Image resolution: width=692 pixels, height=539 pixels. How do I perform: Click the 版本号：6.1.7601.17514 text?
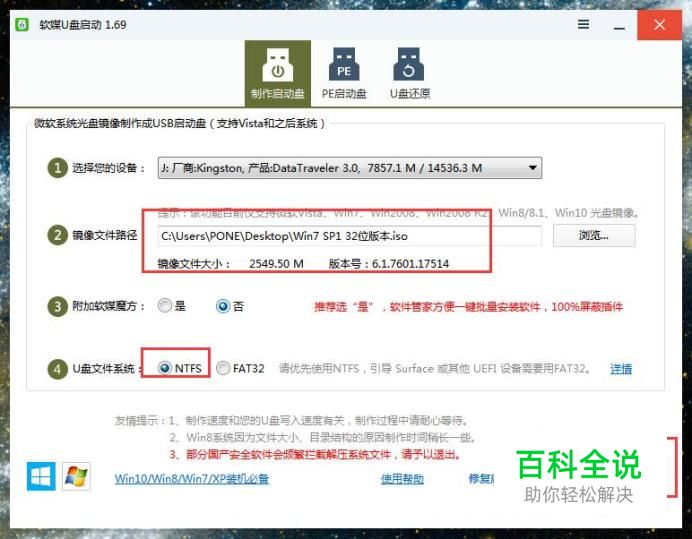pos(389,264)
